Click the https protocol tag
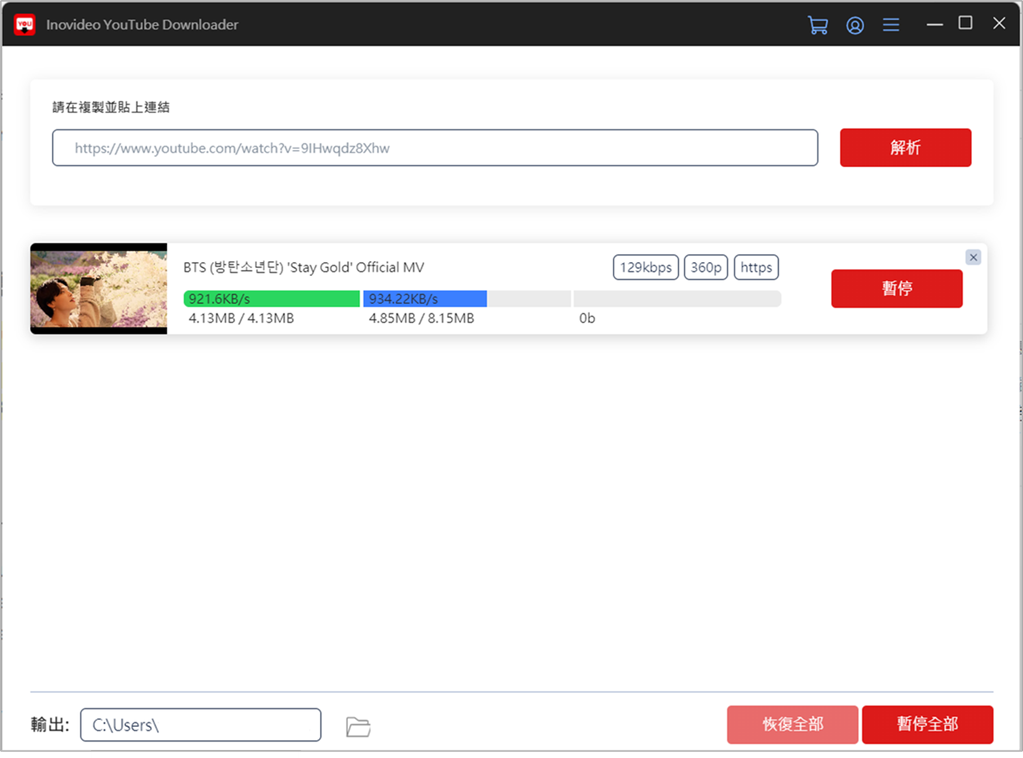The image size is (1023, 758). point(756,267)
